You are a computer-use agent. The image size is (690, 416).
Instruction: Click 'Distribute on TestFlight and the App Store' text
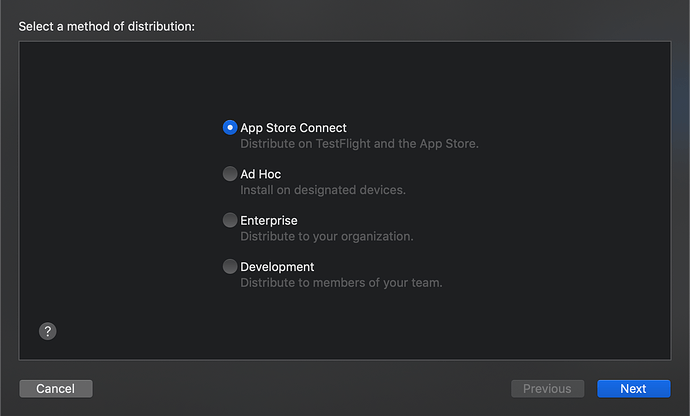[359, 144]
